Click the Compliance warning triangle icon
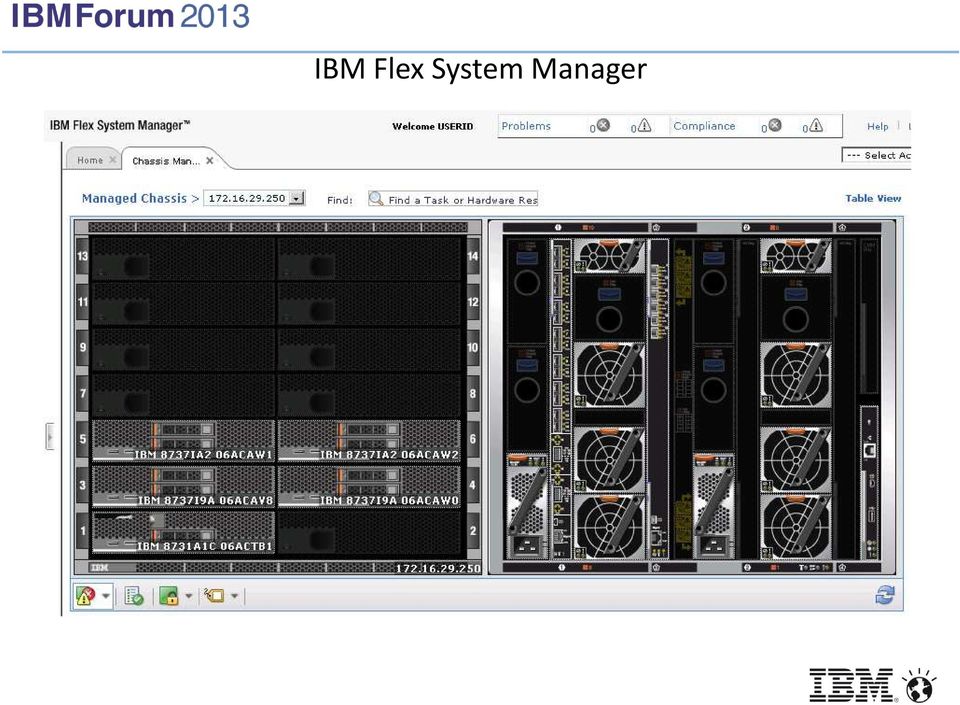Viewport: 960px width, 705px height. click(816, 126)
